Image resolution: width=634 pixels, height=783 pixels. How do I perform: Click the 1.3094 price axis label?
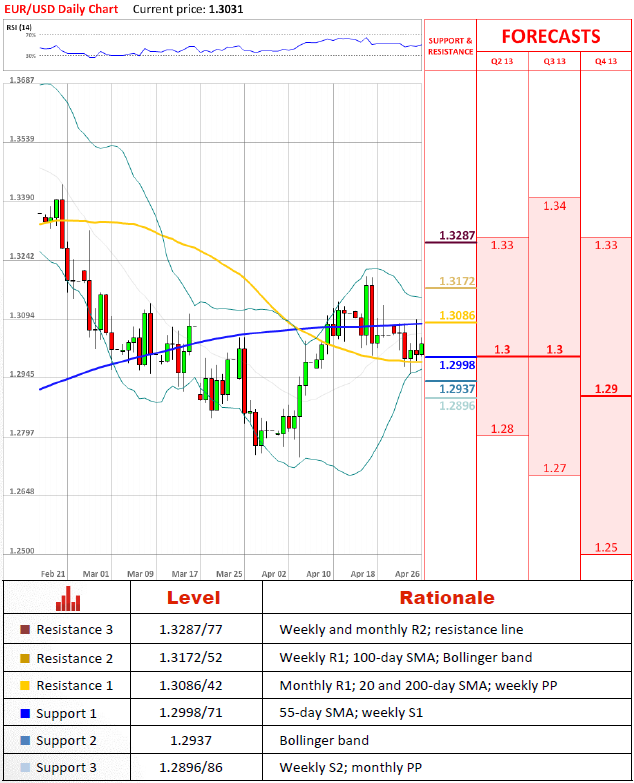(x=22, y=315)
